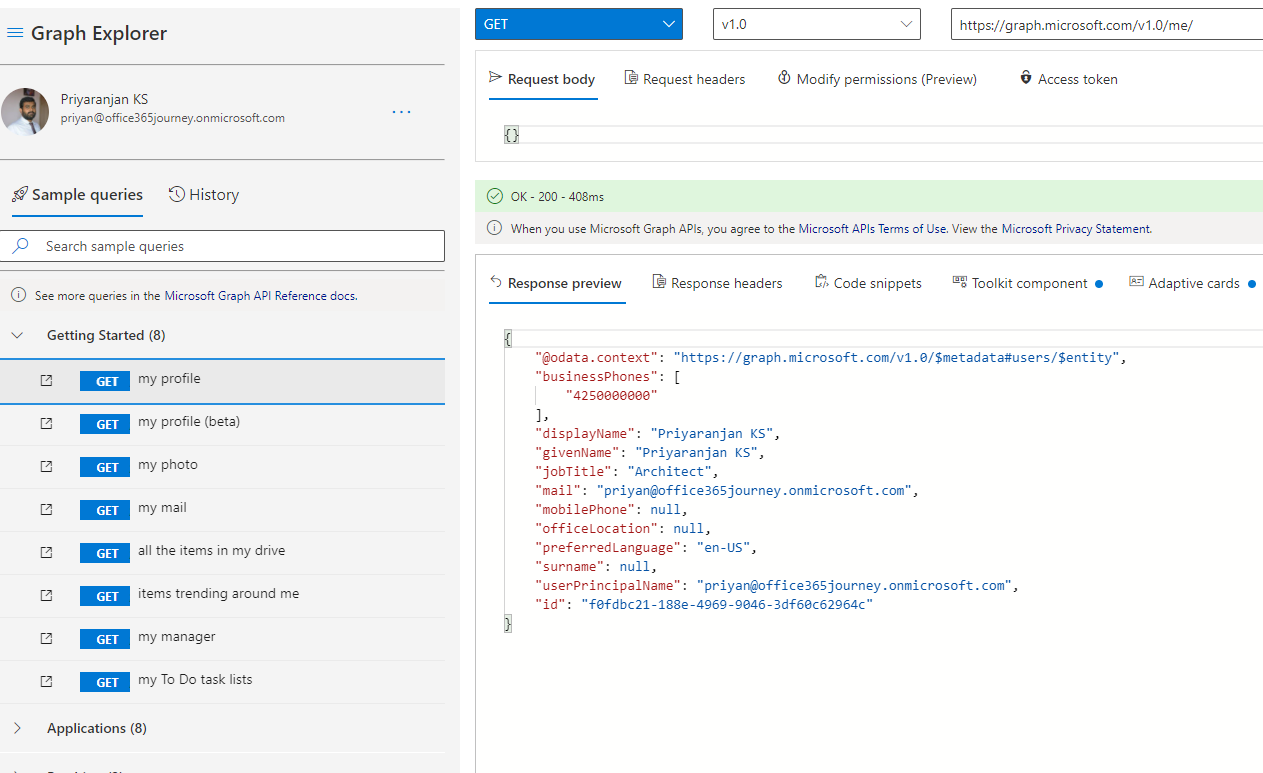Click the green OK status check icon

coord(494,196)
